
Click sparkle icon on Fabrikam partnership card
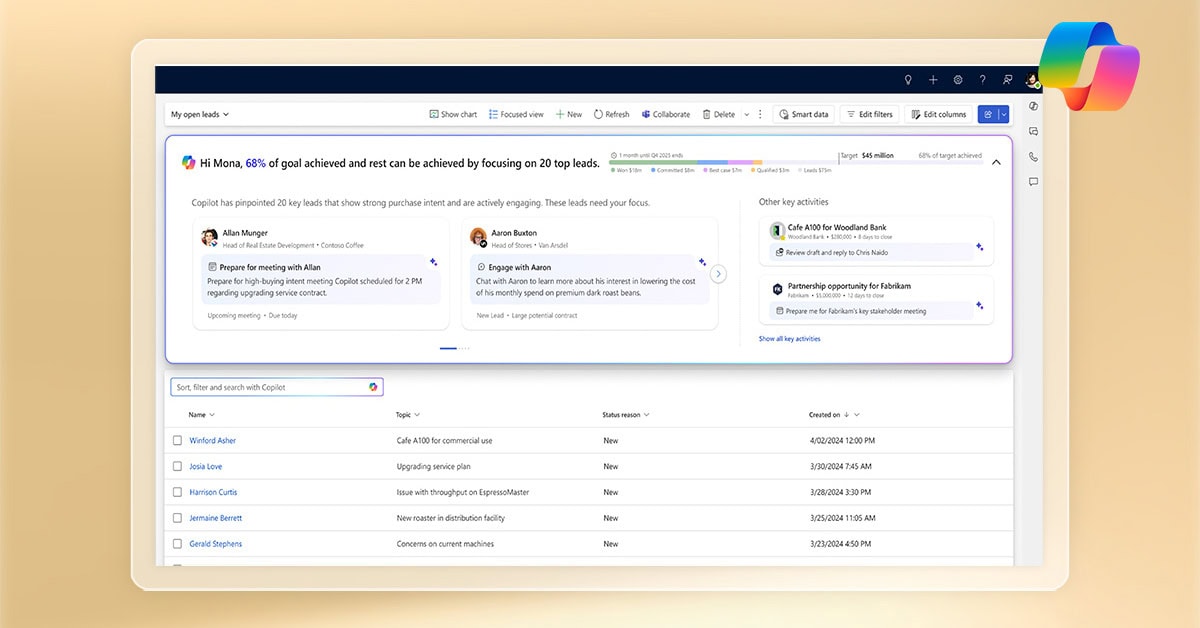[980, 305]
